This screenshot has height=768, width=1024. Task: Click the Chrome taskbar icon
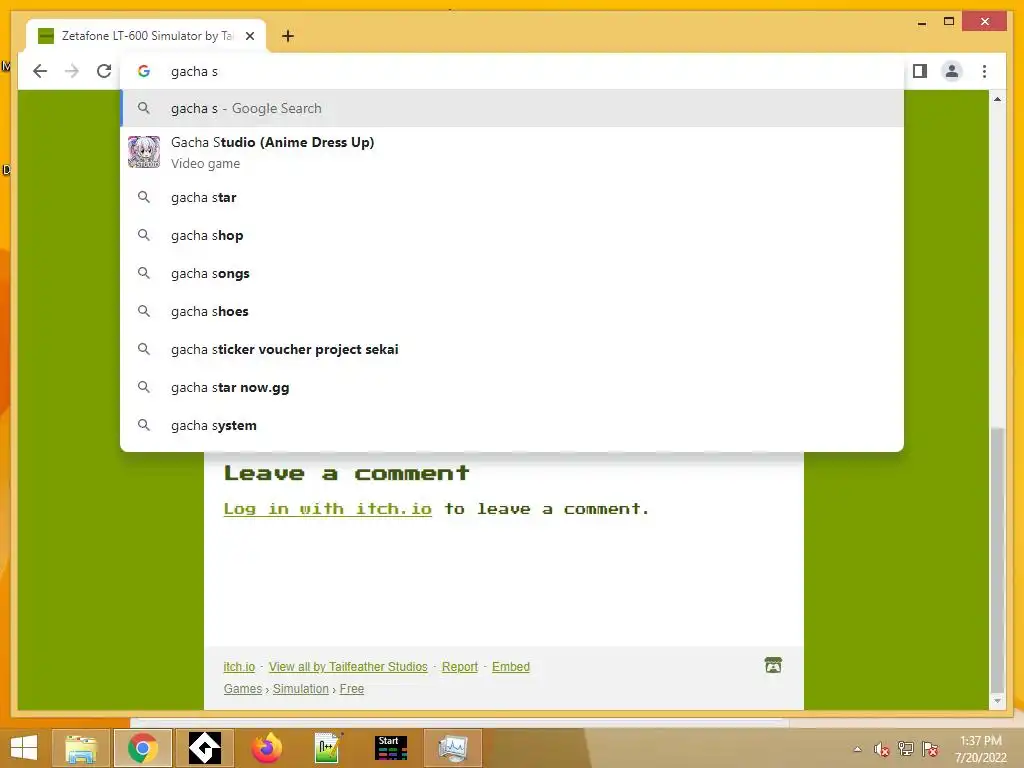143,748
